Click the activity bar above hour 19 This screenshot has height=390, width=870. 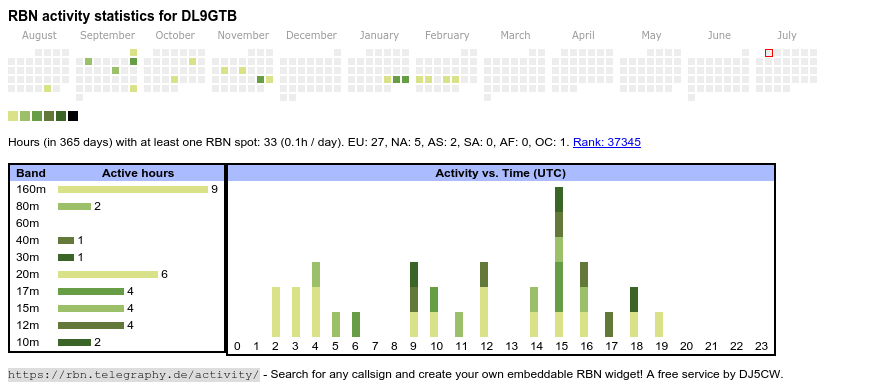pyautogui.click(x=659, y=325)
